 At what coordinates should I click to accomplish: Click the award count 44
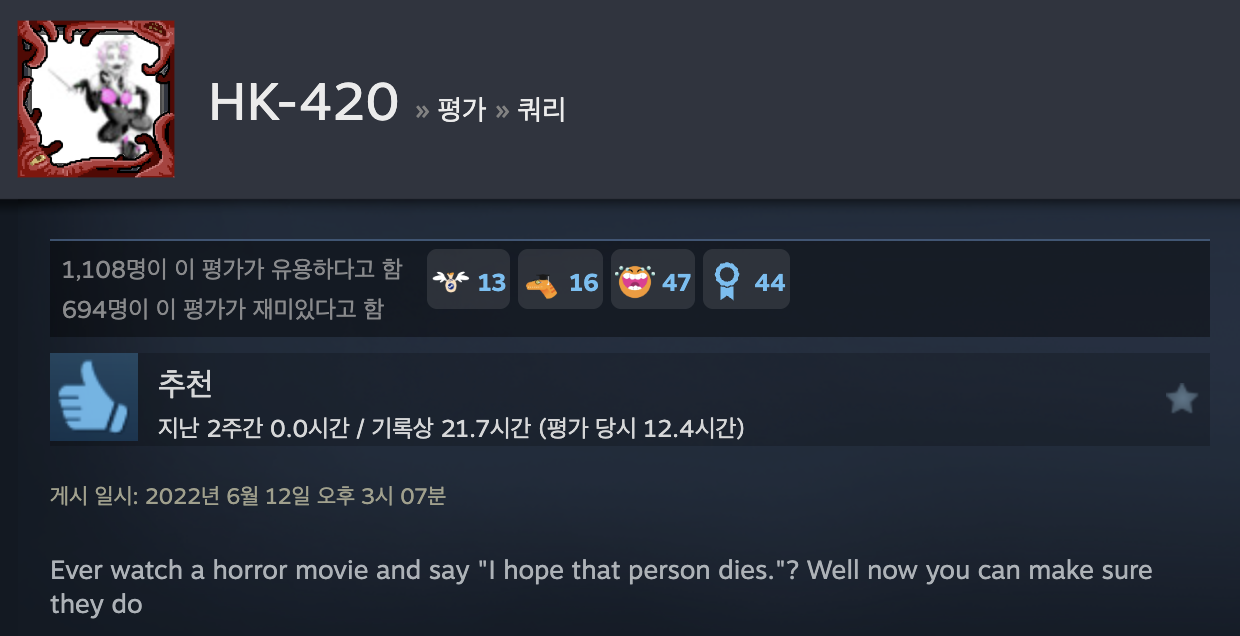click(770, 283)
